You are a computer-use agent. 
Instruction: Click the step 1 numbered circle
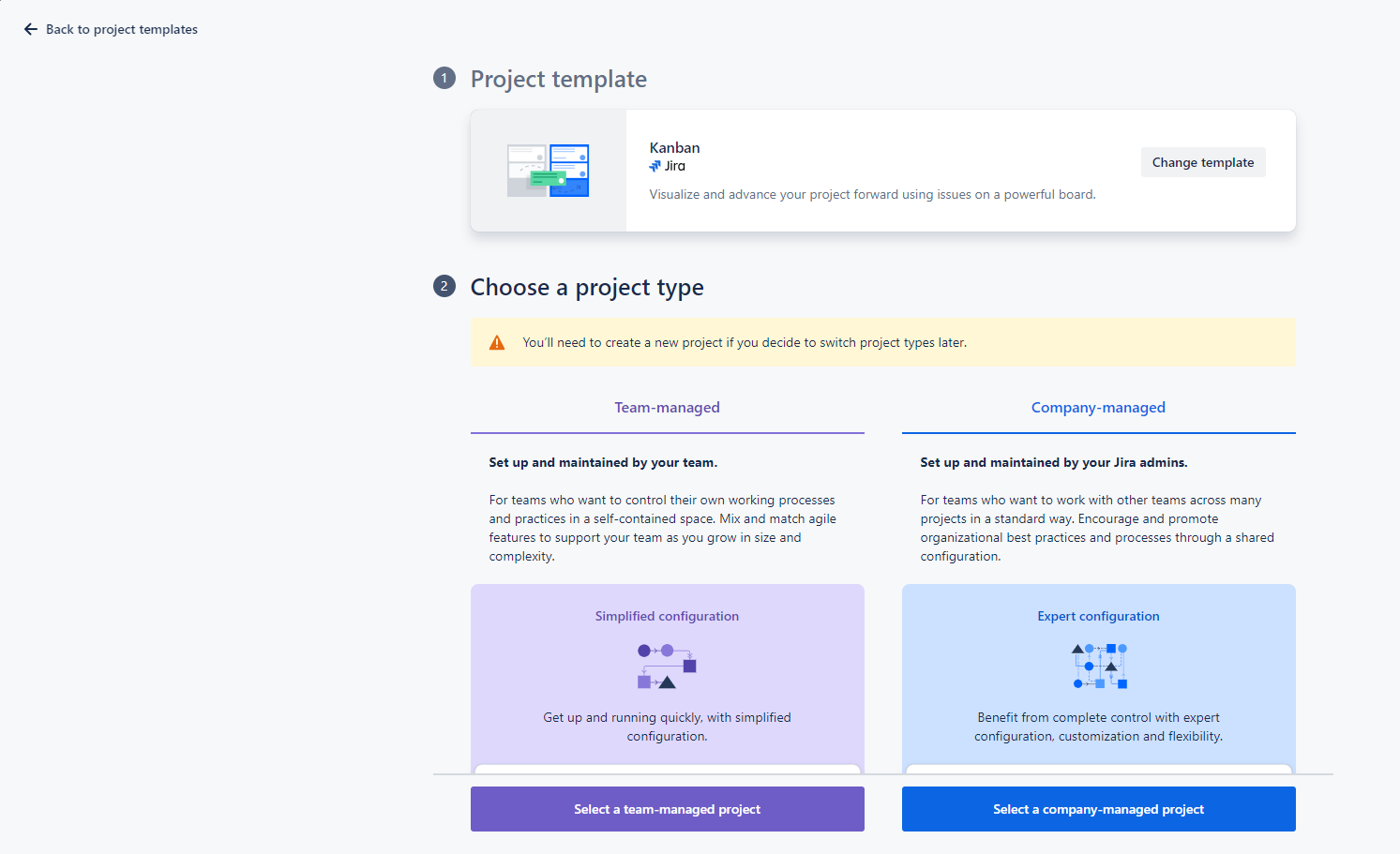tap(444, 79)
